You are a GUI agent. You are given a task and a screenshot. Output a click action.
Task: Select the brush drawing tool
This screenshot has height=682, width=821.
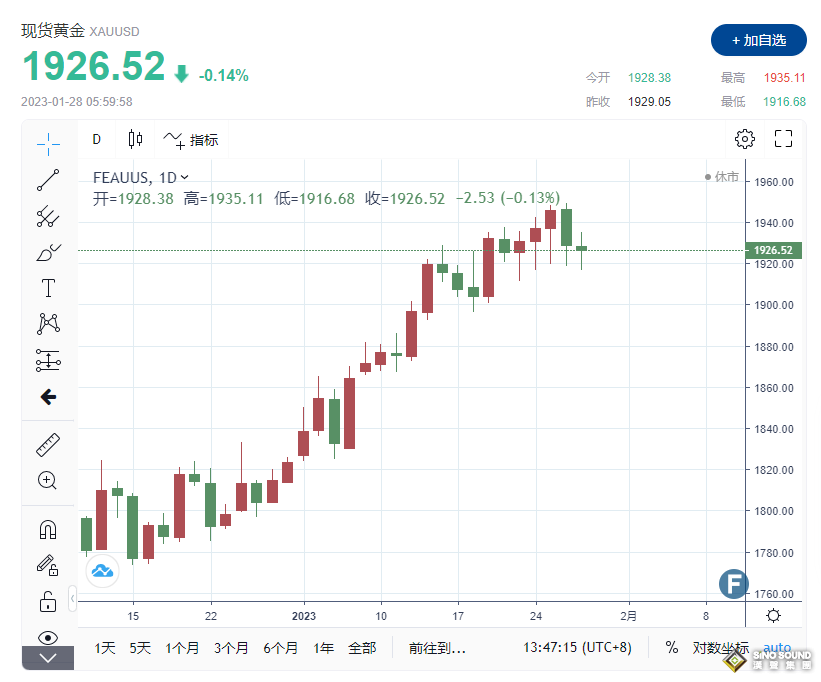[x=48, y=252]
